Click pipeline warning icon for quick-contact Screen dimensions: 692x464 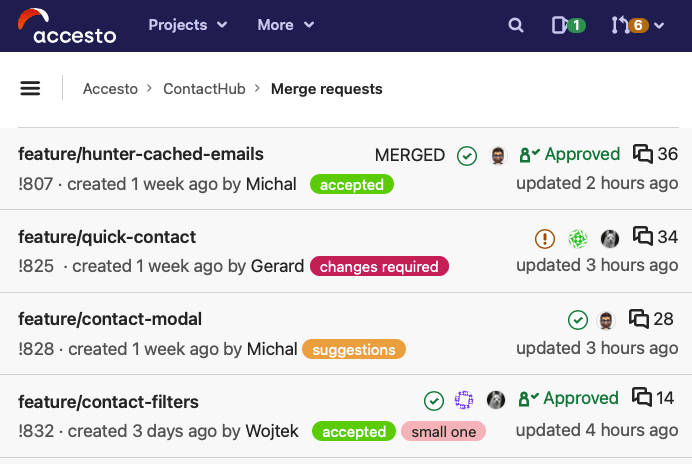click(545, 238)
